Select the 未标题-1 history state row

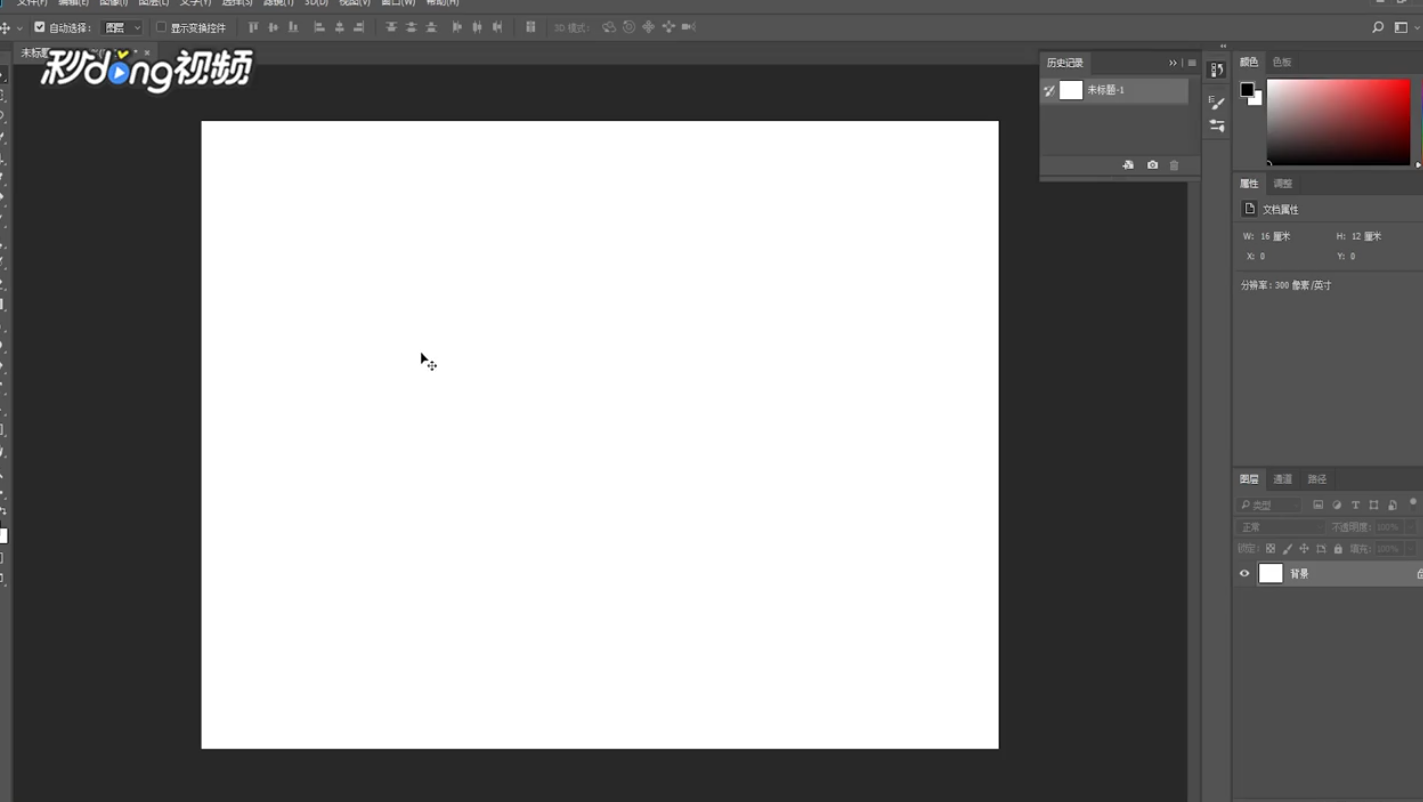pyautogui.click(x=1114, y=90)
